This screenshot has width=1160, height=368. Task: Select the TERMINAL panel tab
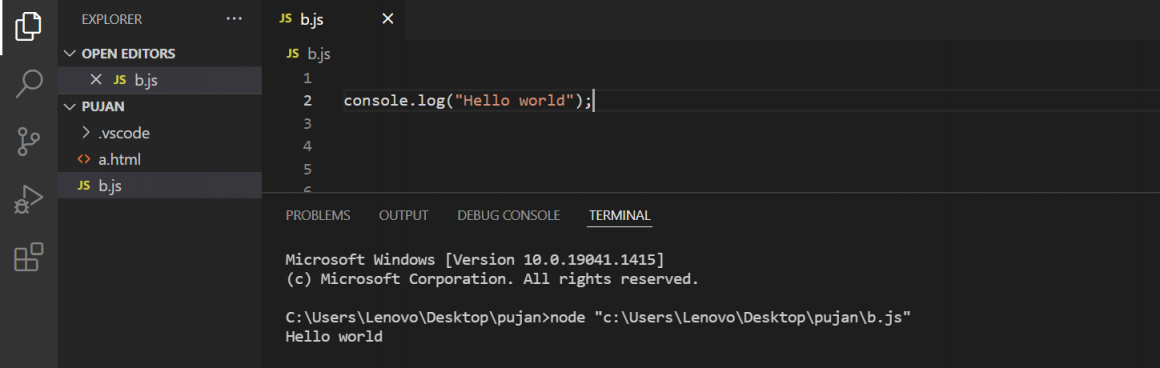click(x=620, y=215)
